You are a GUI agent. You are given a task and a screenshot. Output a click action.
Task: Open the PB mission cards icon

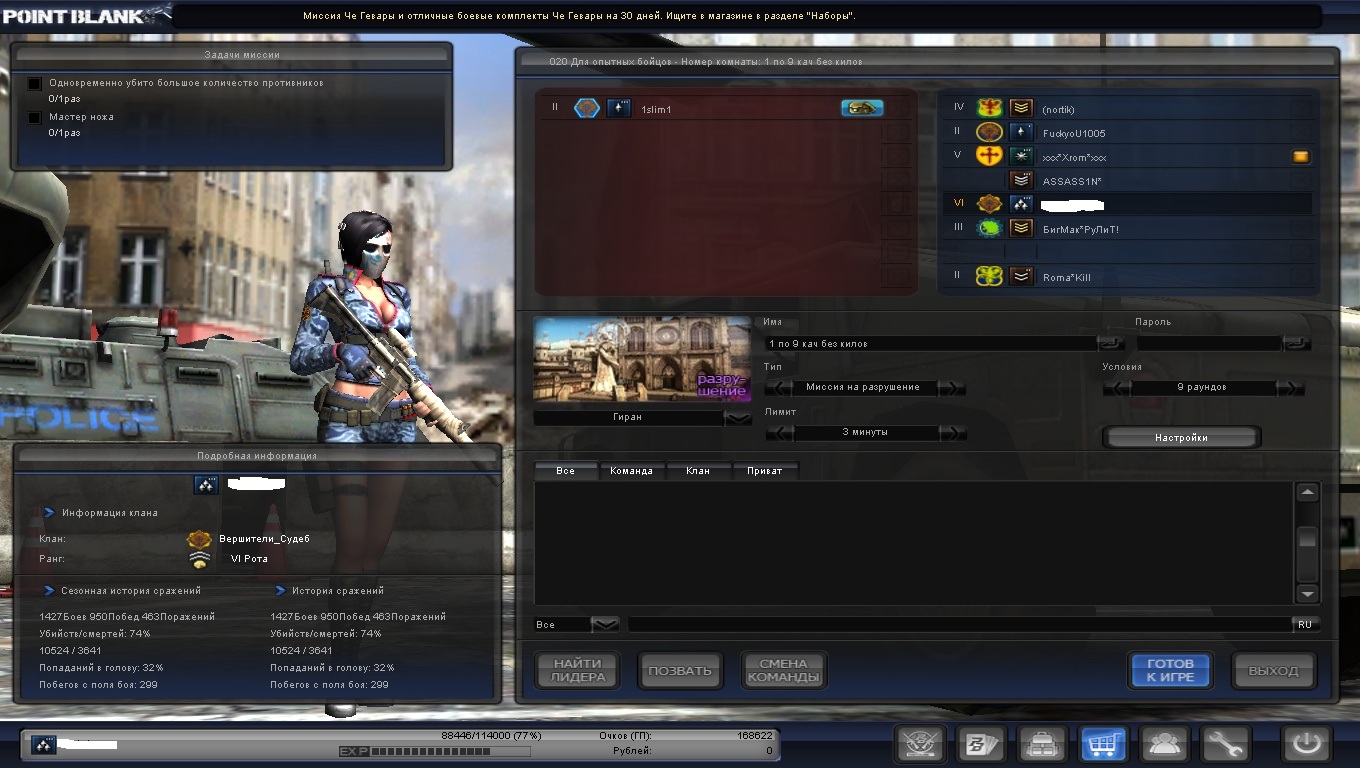[x=980, y=744]
